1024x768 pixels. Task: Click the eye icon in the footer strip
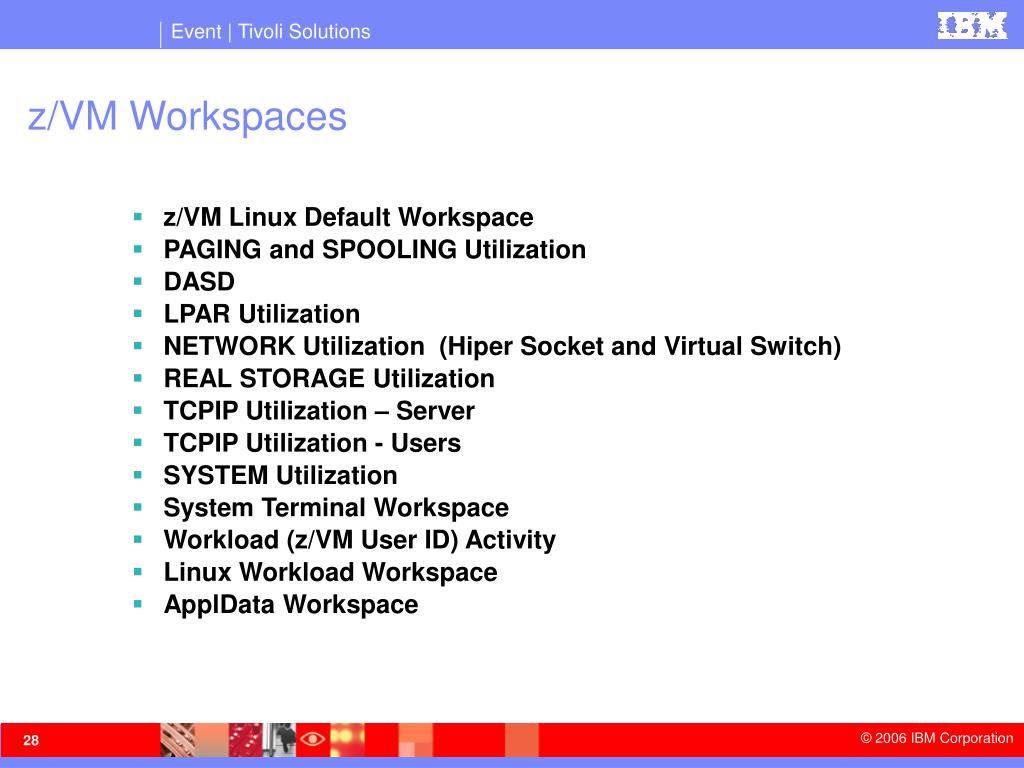[312, 739]
